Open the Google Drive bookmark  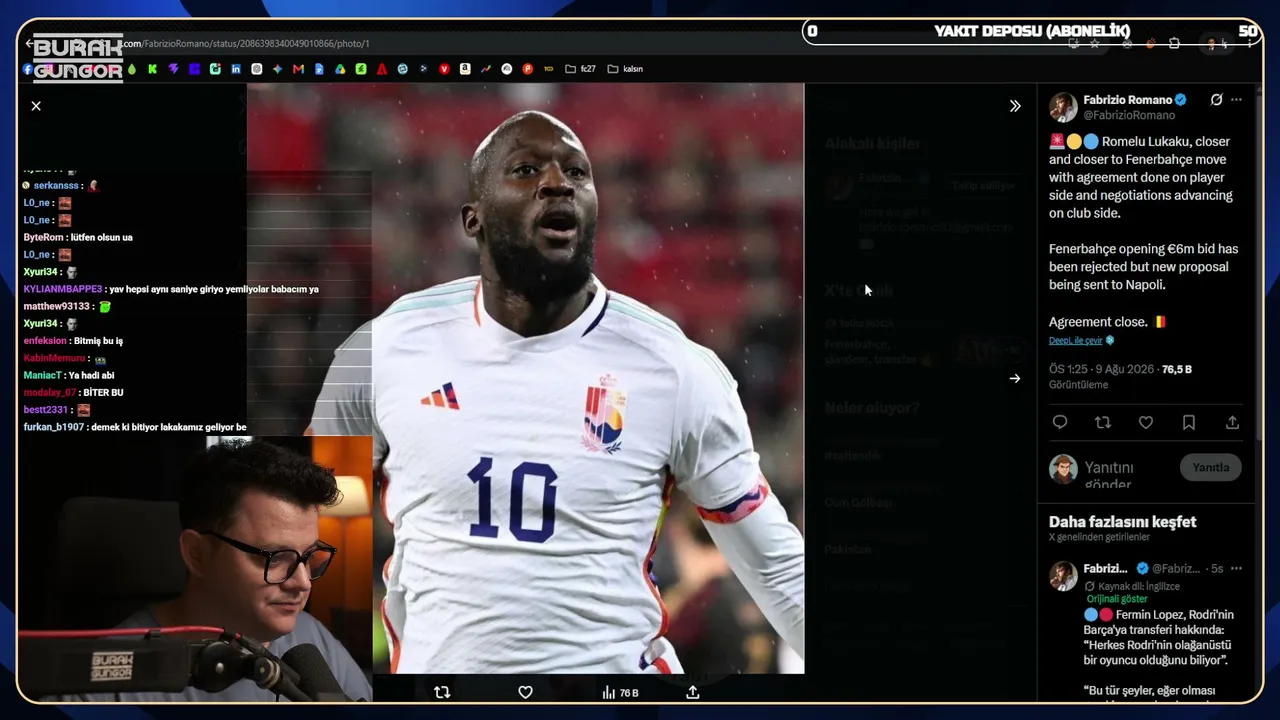[340, 69]
